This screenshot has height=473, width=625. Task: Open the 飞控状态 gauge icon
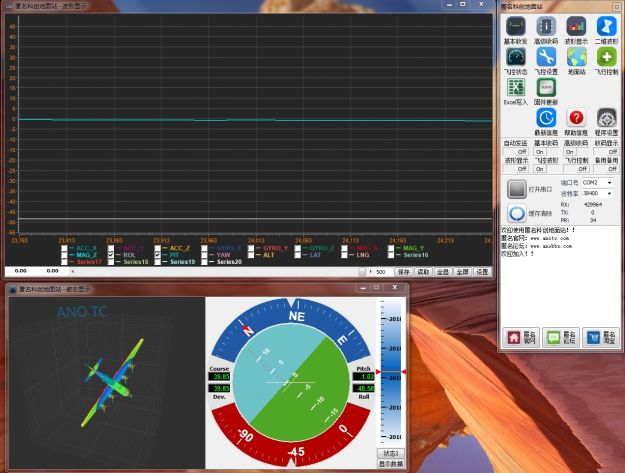coord(515,57)
